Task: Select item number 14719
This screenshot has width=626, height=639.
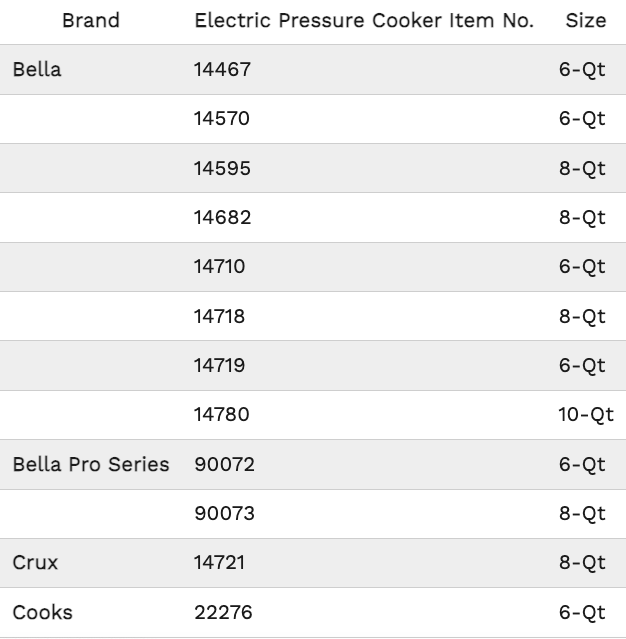Action: (x=220, y=365)
